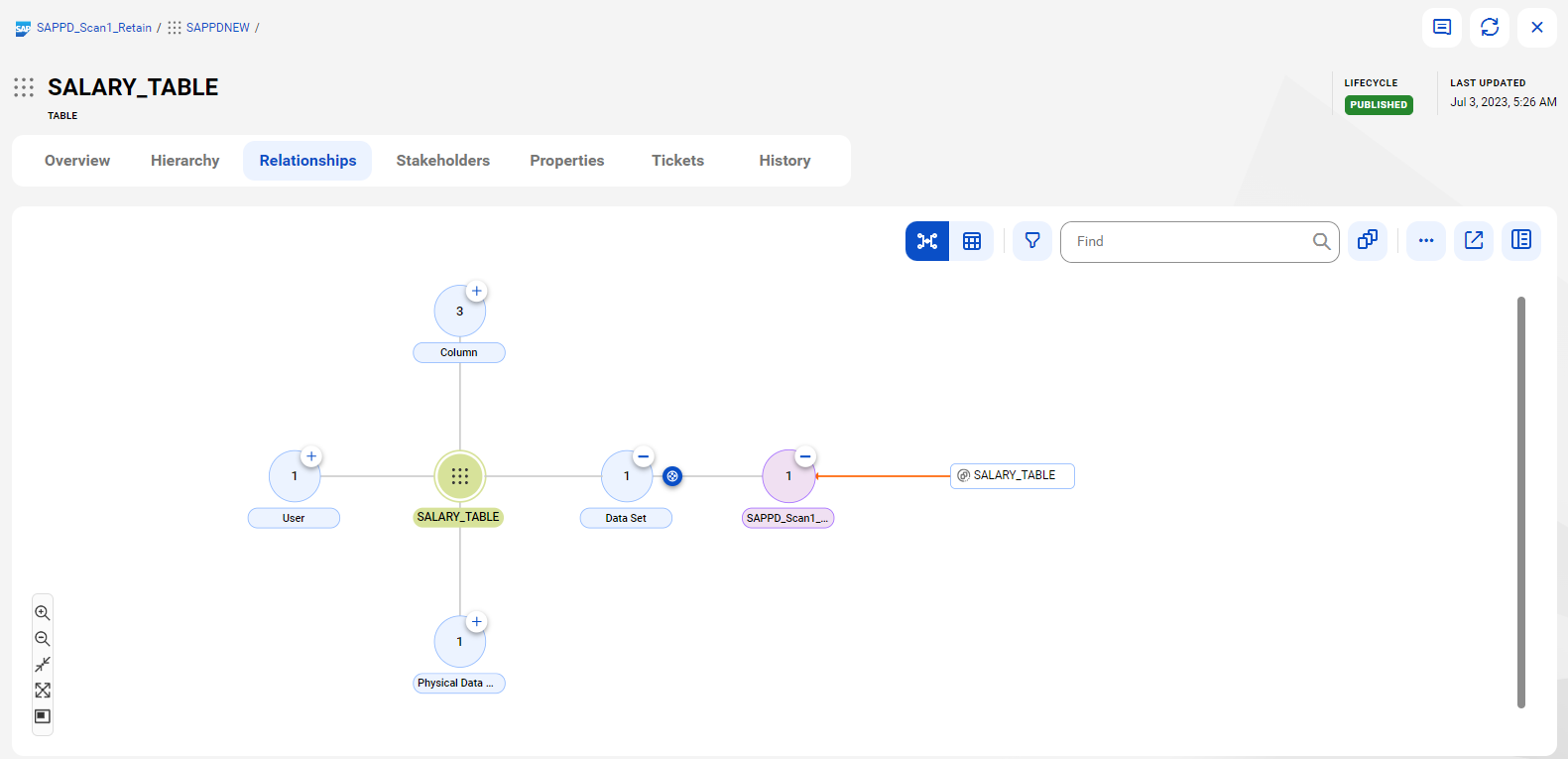The image size is (1568, 759).
Task: Toggle the minimap overview icon
Action: pyautogui.click(x=43, y=716)
